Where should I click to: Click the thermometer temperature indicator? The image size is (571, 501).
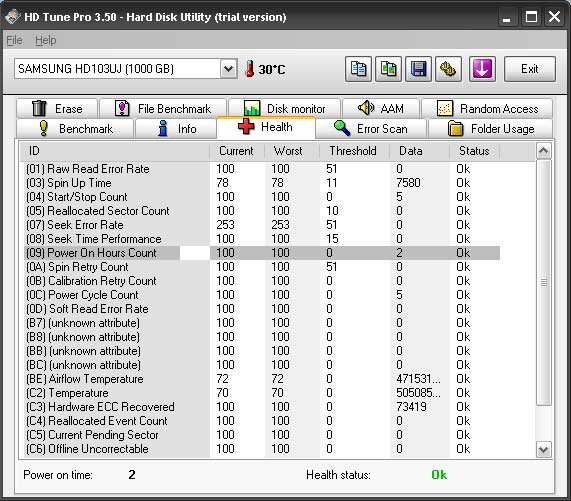[265, 69]
